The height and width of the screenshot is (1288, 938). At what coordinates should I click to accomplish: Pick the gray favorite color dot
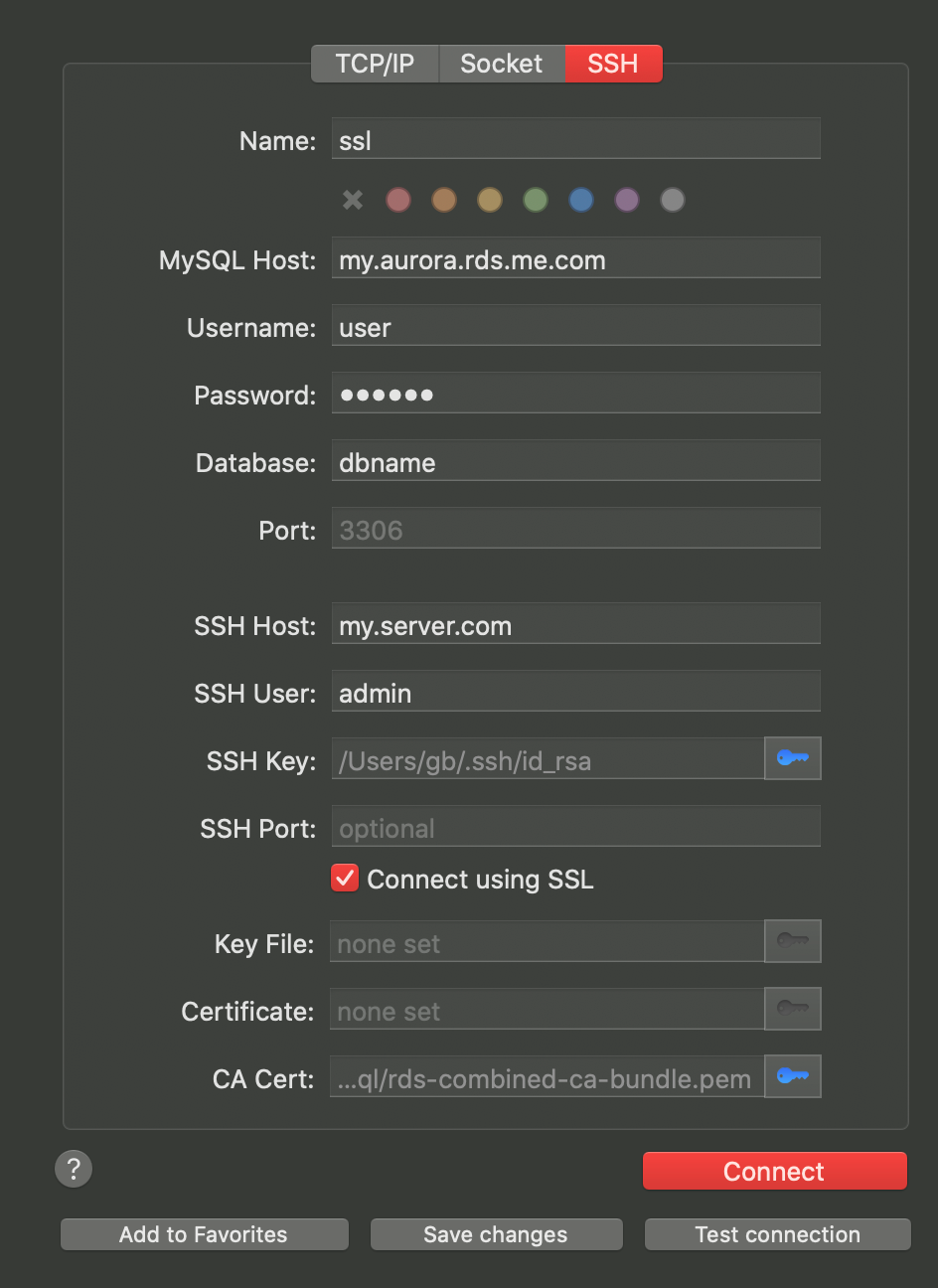point(673,200)
